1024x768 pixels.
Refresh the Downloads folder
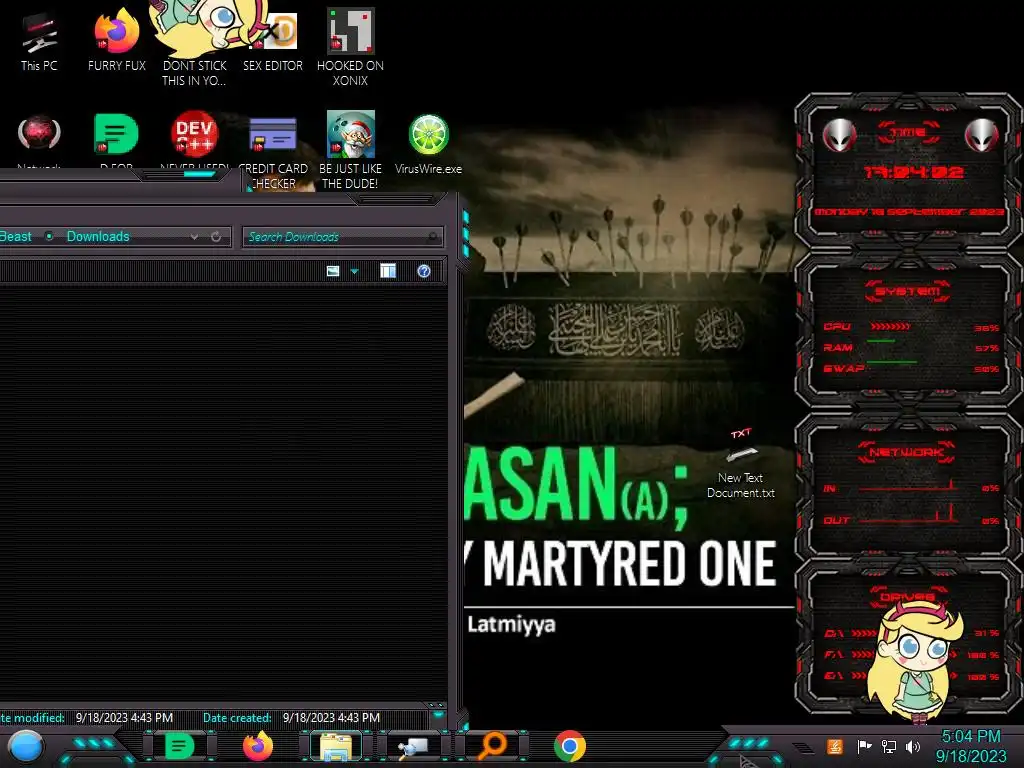(216, 237)
